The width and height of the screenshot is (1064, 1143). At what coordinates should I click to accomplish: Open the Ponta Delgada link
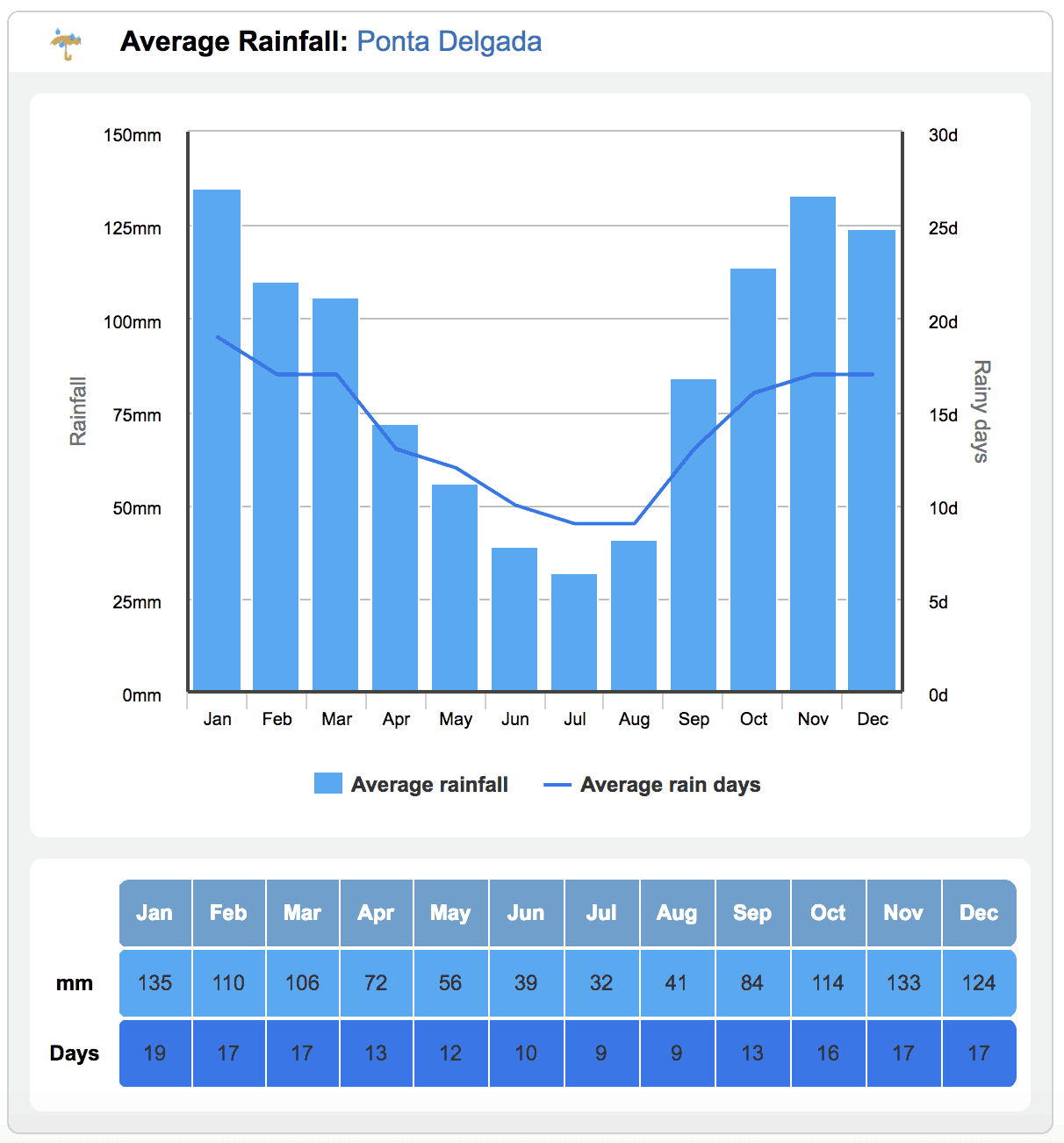[x=449, y=41]
